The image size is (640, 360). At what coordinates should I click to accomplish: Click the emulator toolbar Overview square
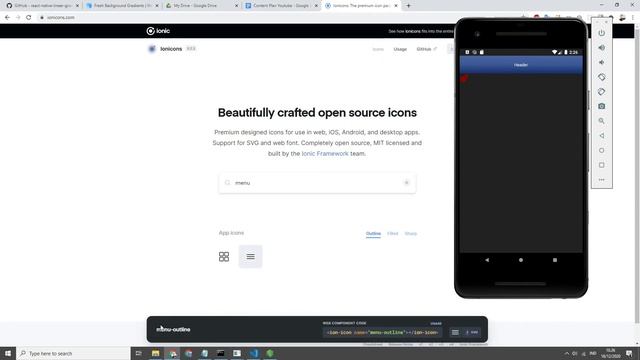tap(602, 165)
